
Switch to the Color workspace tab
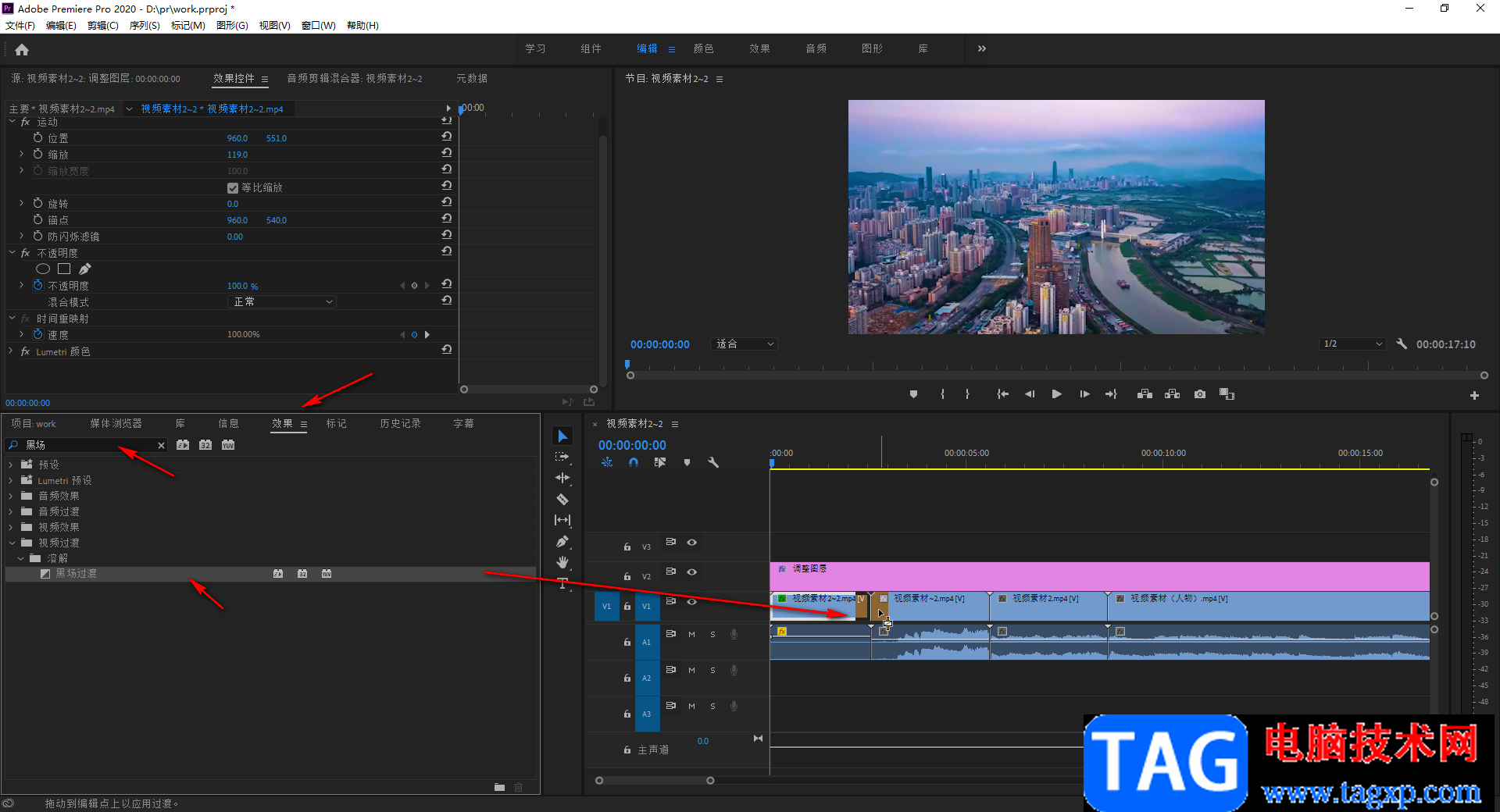pos(703,48)
